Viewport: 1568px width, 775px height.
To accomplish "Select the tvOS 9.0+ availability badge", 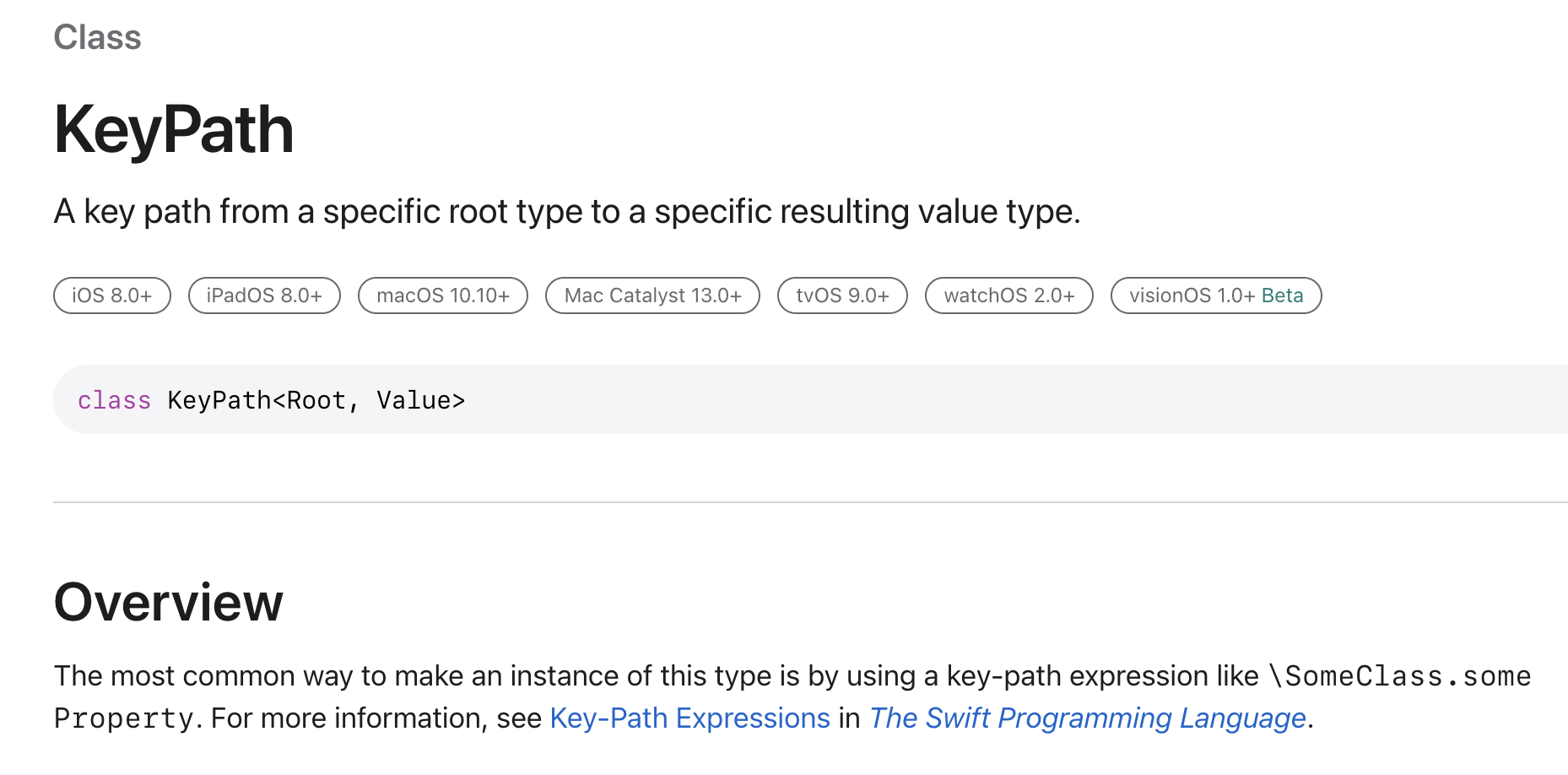I will click(842, 295).
